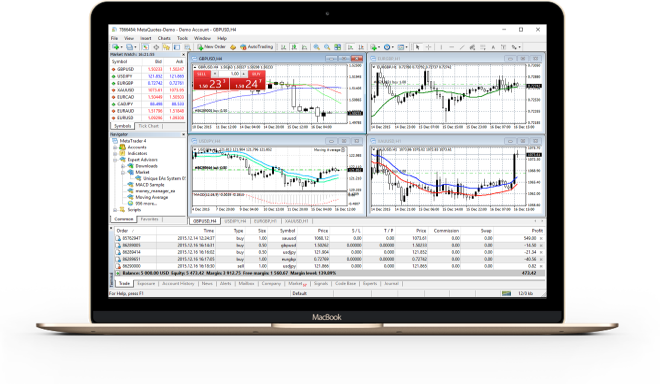Viewport: 660px width, 384px height.
Task: Open the View menu
Action: click(x=129, y=38)
